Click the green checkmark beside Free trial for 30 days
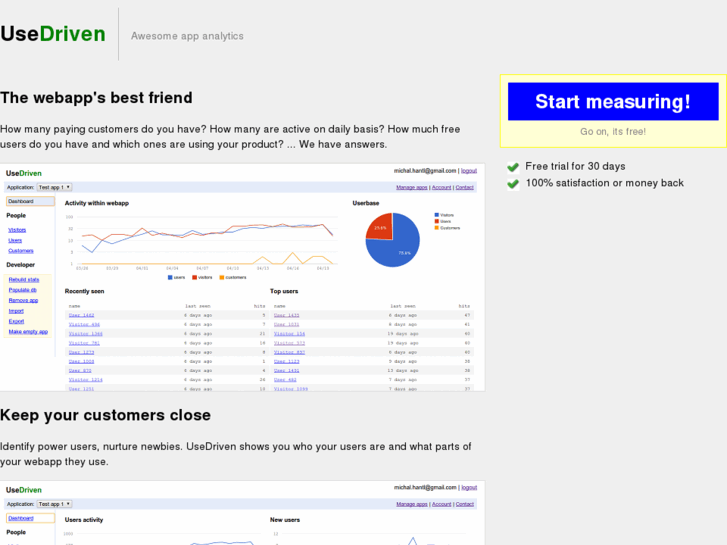This screenshot has width=727, height=545. click(x=513, y=167)
